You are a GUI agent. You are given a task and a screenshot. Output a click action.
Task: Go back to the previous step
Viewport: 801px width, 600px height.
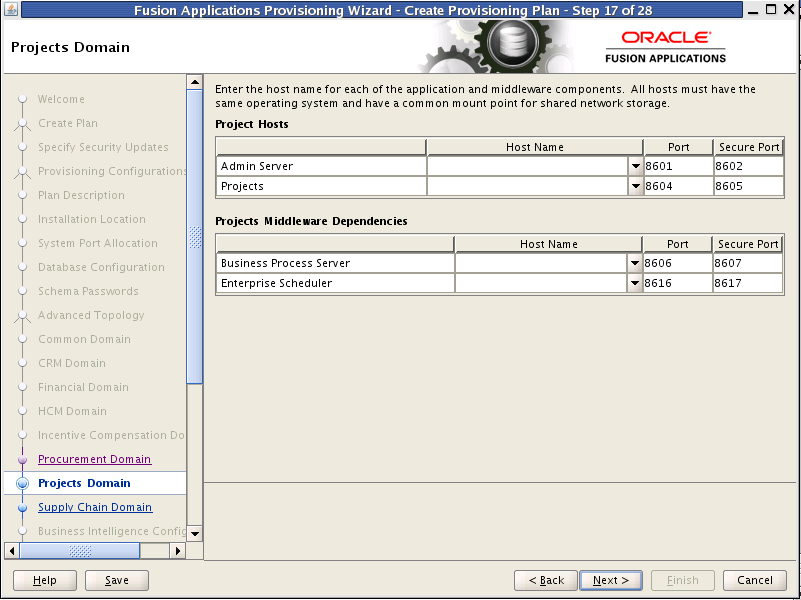pos(546,580)
